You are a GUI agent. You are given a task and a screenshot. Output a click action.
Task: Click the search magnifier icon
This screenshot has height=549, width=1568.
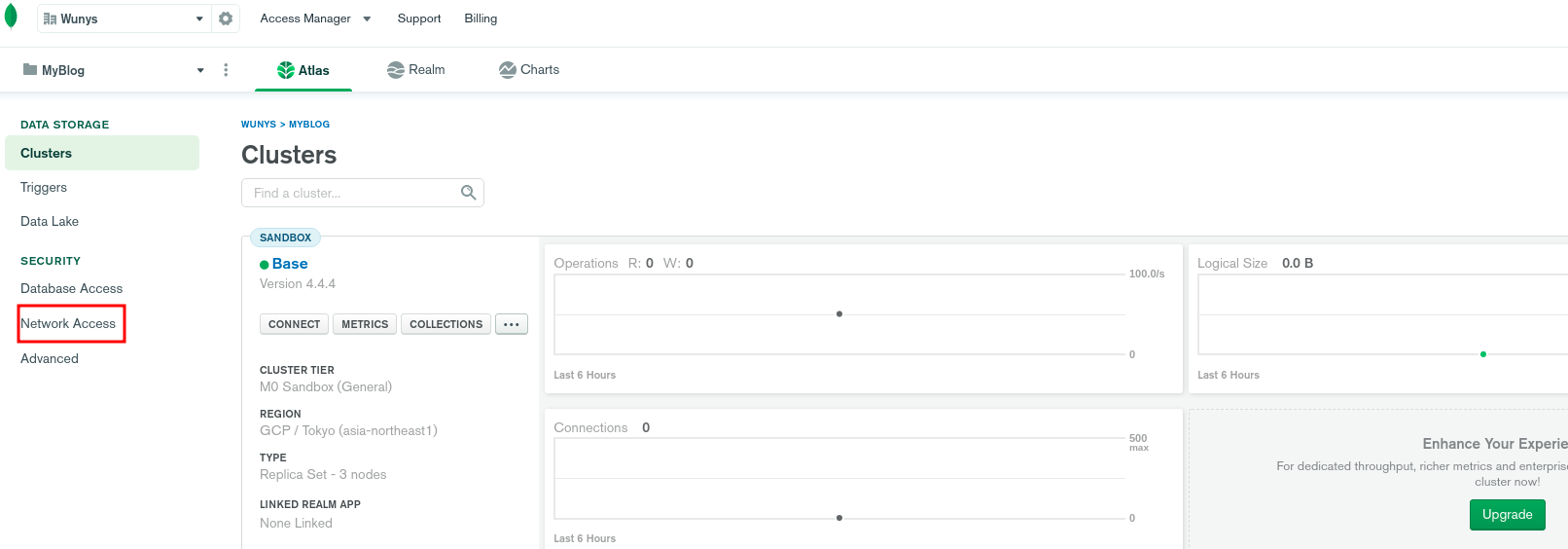(468, 193)
